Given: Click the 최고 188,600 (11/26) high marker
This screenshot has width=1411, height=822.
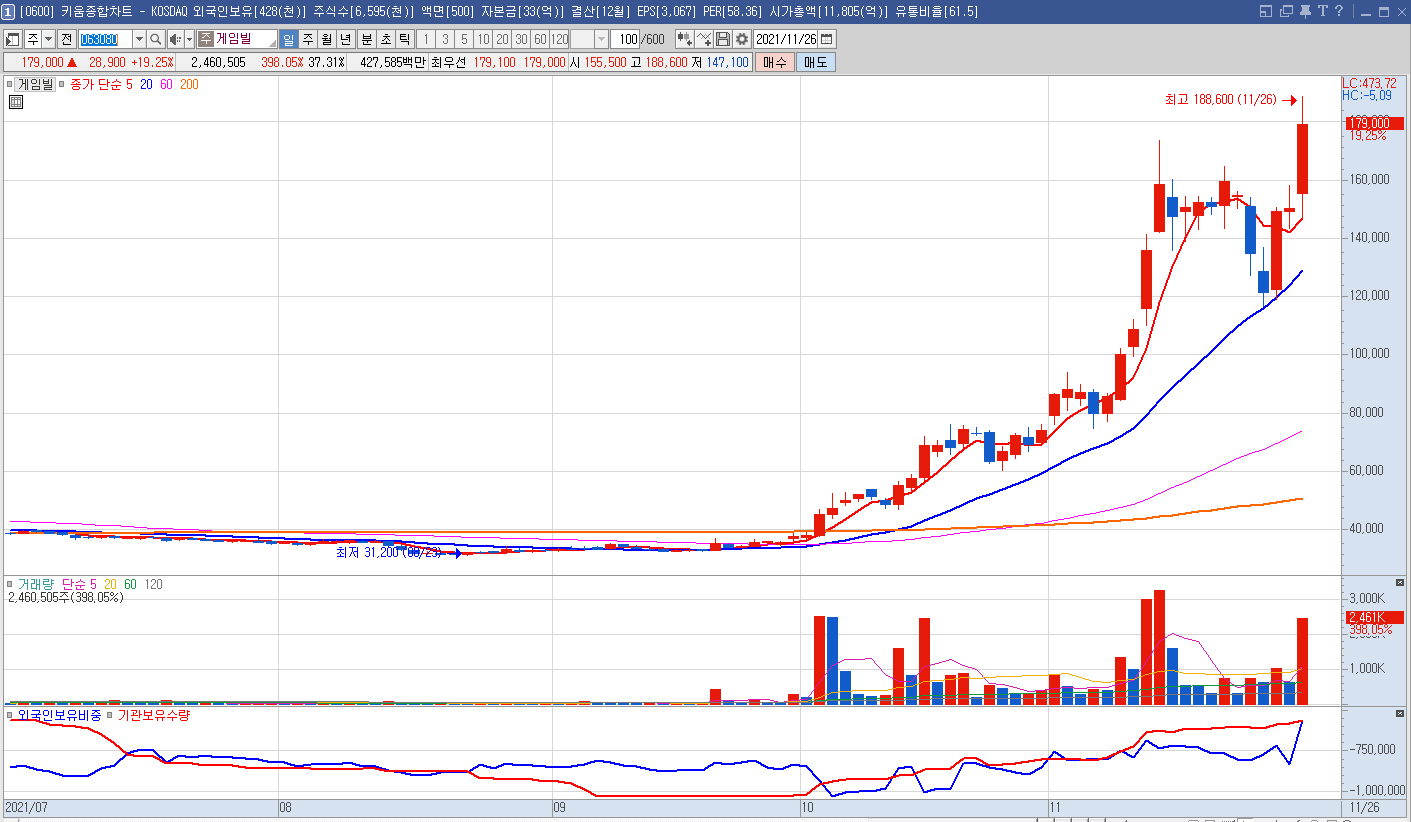Looking at the screenshot, I should [1221, 99].
